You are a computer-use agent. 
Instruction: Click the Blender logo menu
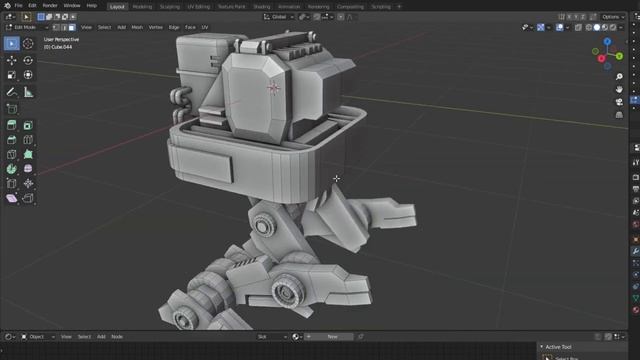point(7,6)
